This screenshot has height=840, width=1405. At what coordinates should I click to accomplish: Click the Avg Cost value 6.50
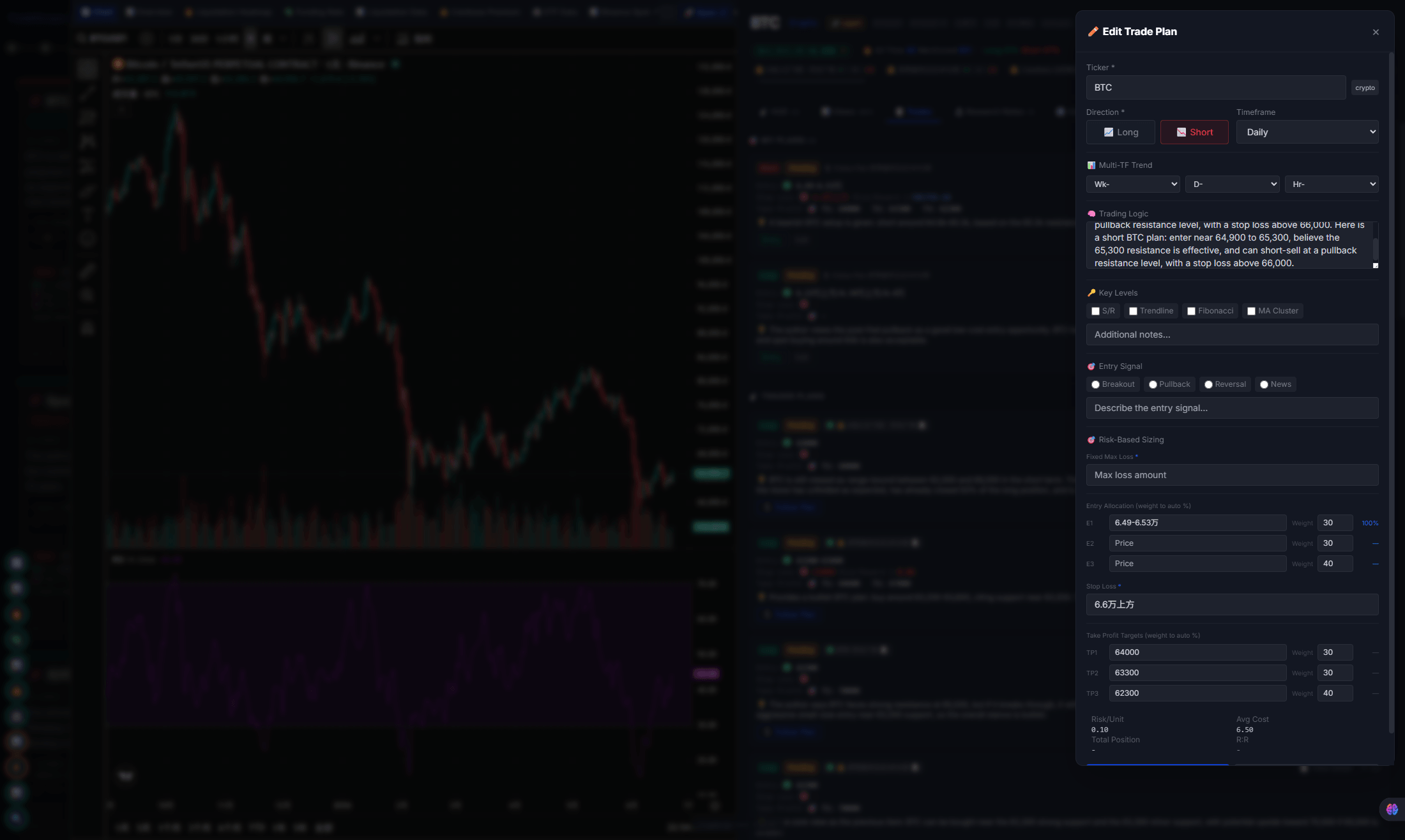point(1245,730)
